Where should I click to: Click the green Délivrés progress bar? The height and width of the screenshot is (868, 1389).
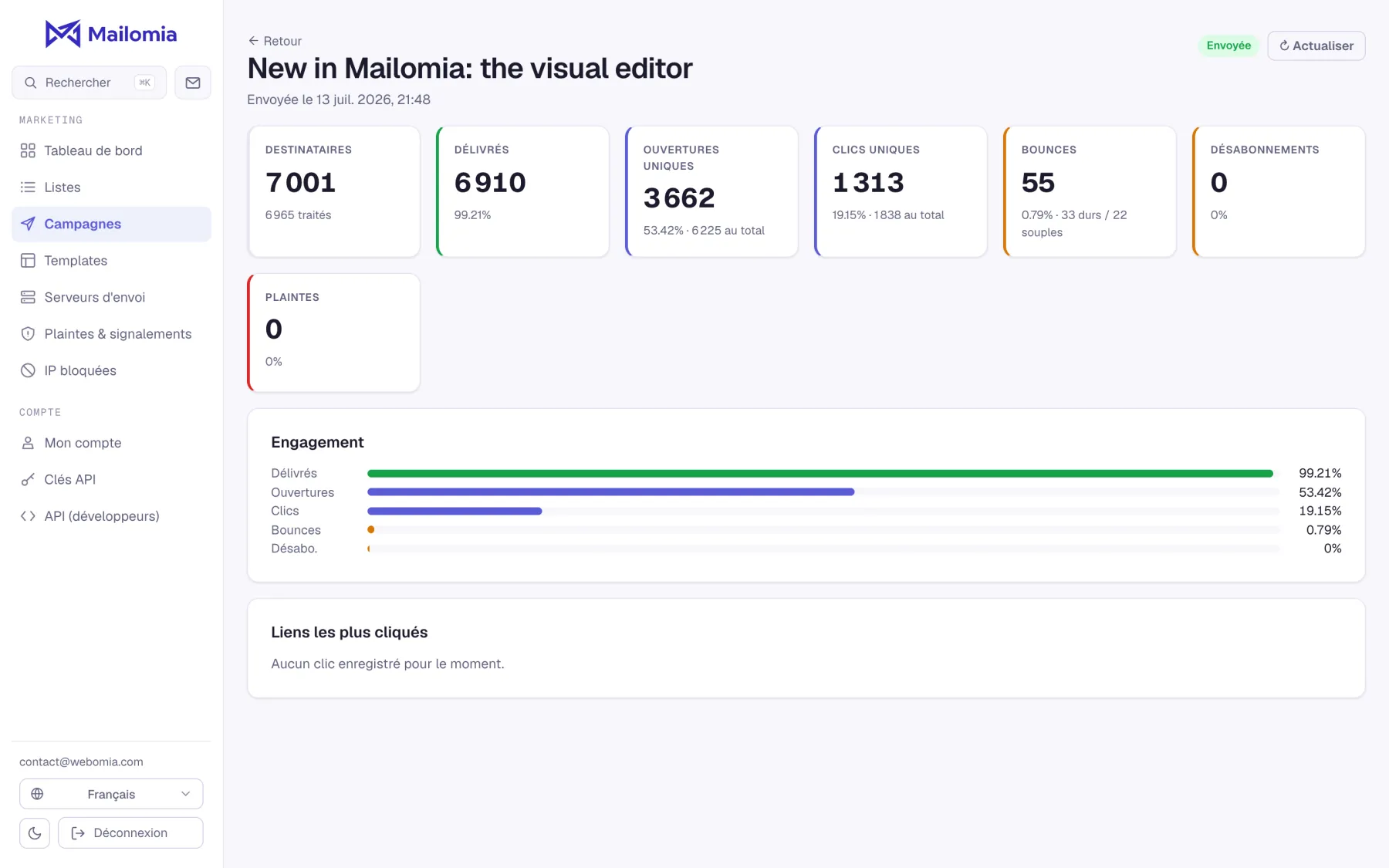click(820, 473)
